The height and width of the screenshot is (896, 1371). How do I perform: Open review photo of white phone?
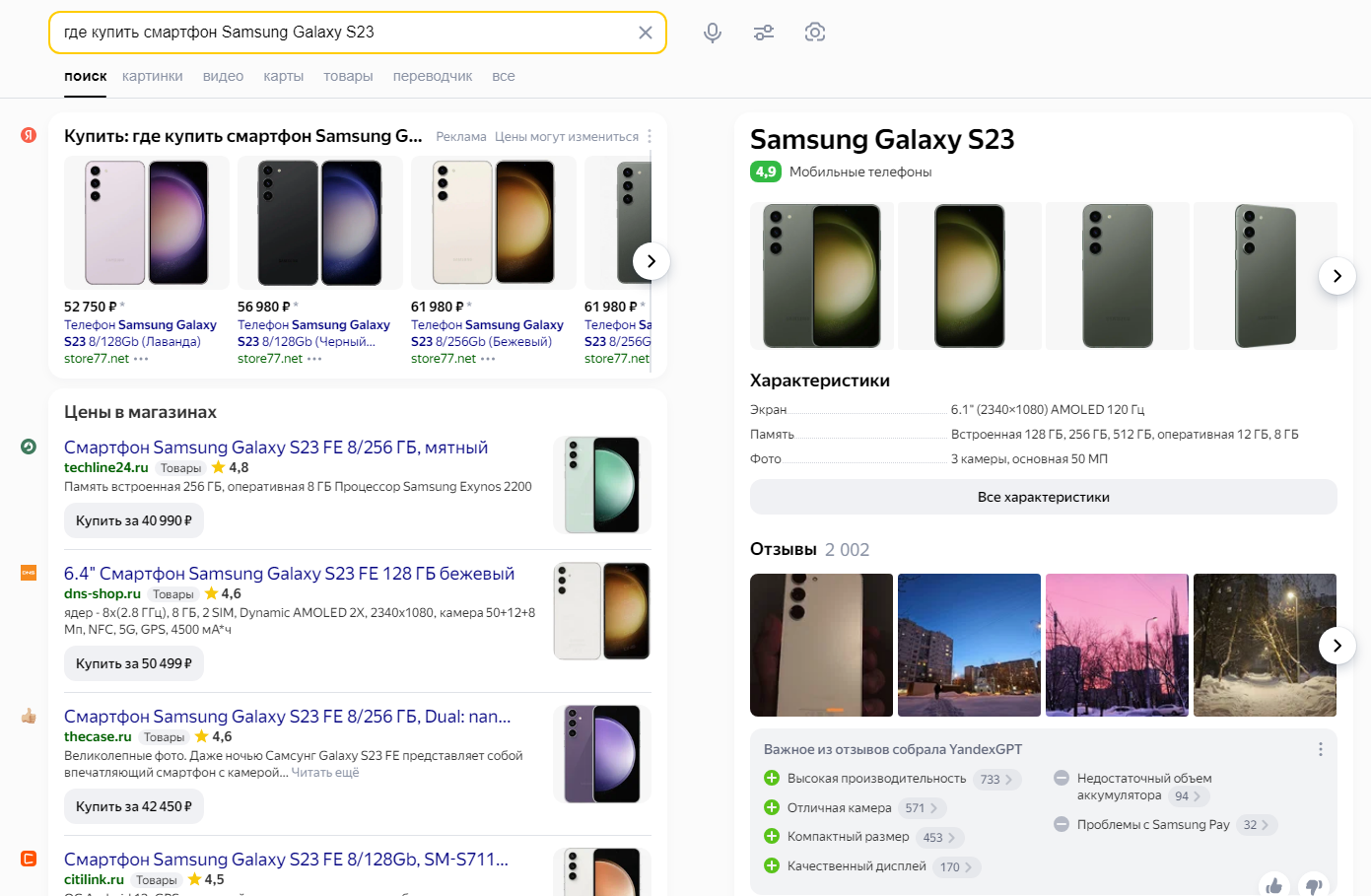tap(821, 645)
